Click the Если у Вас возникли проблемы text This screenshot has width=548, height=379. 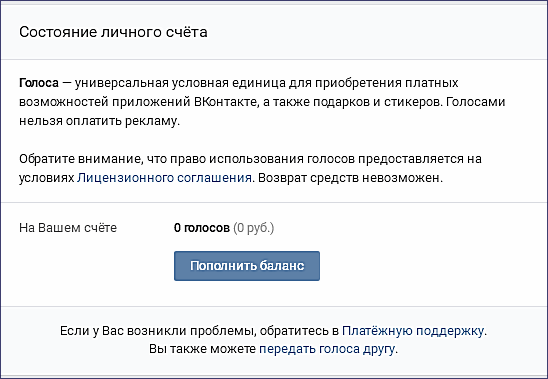pyautogui.click(x=158, y=330)
